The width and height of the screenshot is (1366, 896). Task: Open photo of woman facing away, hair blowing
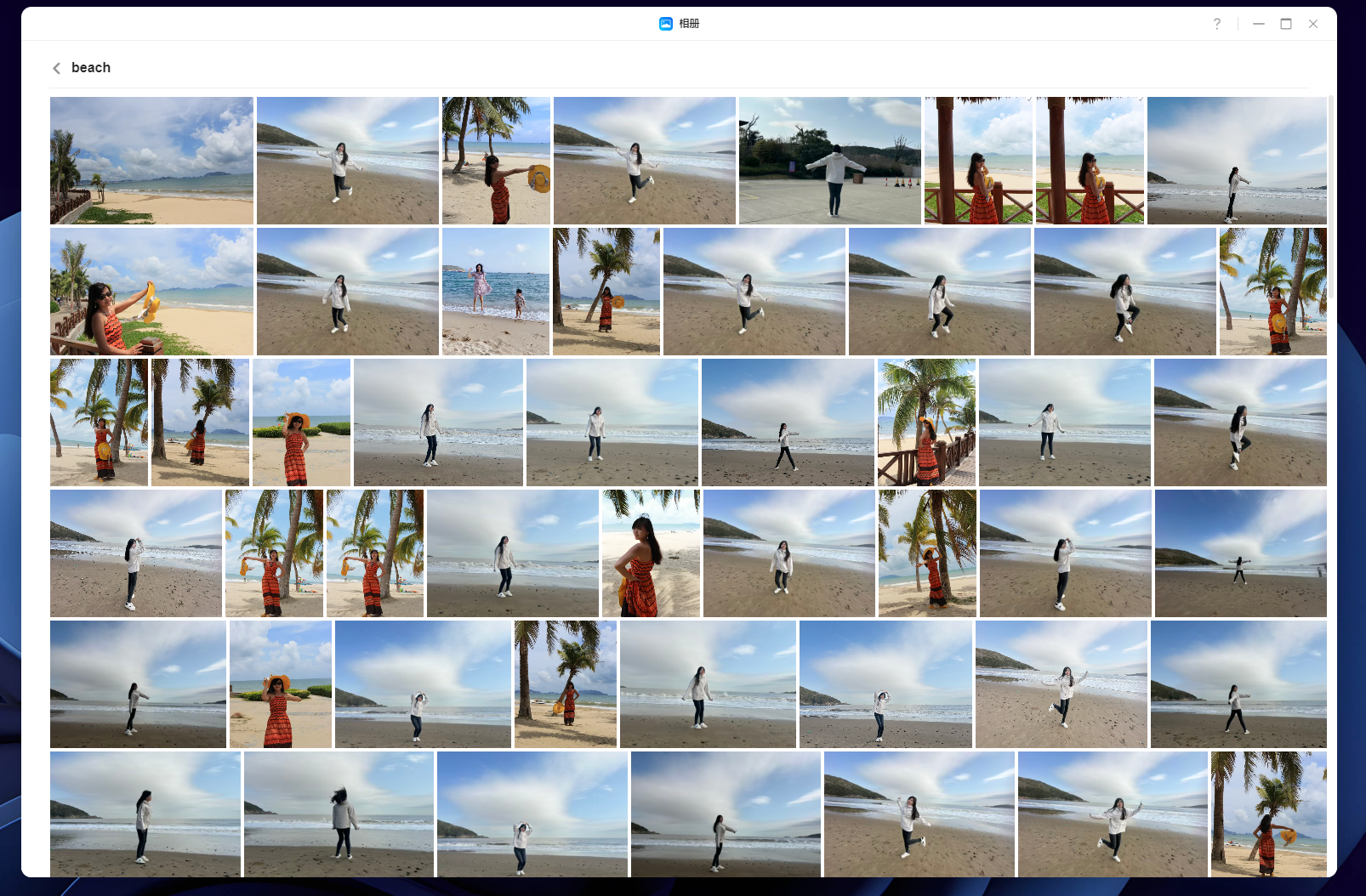pos(339,814)
